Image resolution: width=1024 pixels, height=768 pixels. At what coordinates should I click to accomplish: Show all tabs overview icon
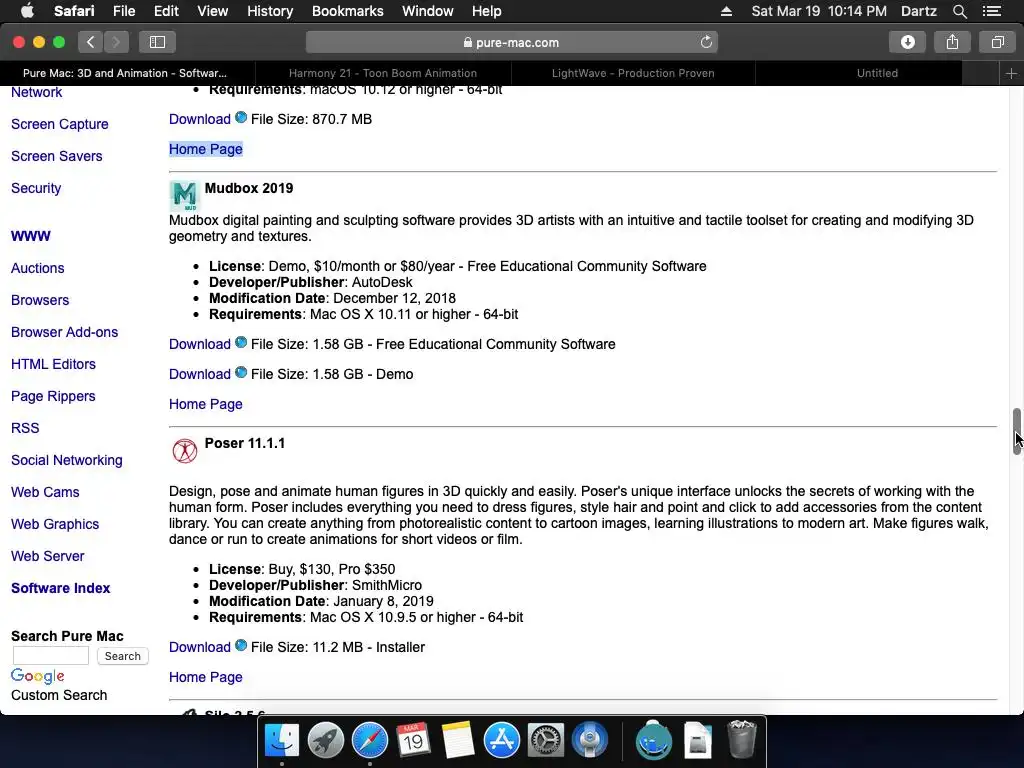pos(997,42)
